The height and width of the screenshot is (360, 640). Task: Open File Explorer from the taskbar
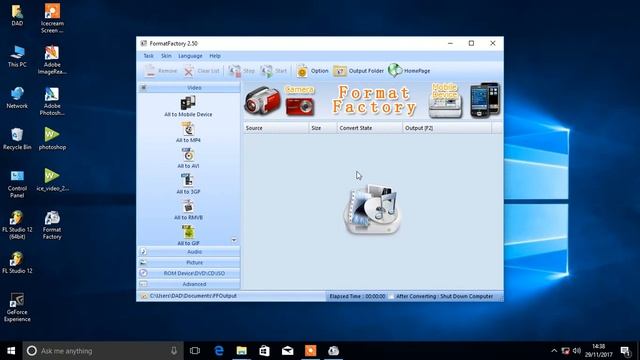tap(242, 351)
